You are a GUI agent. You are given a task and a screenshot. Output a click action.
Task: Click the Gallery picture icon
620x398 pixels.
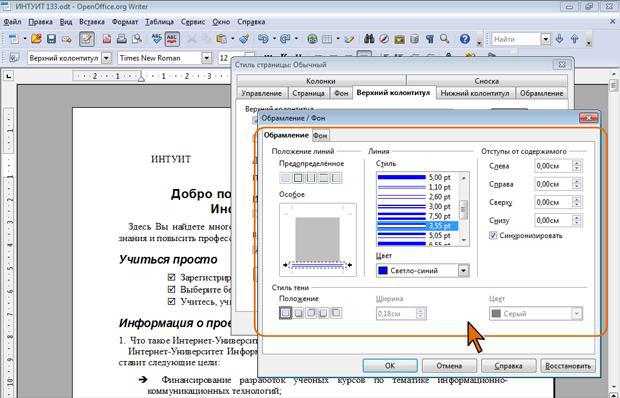pyautogui.click(x=399, y=39)
